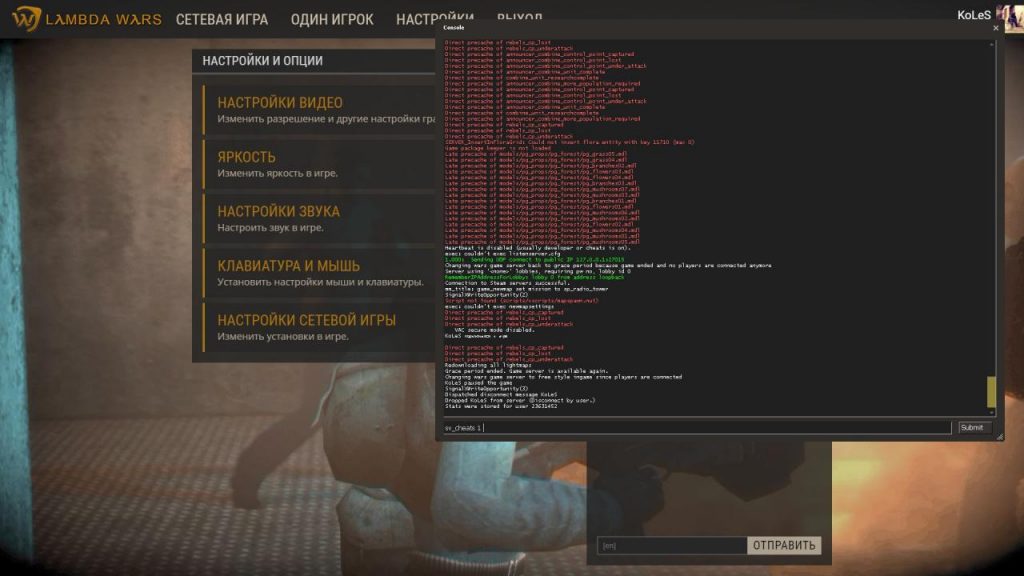Open ЯРКОСТЬ brightness settings
The height and width of the screenshot is (576, 1024).
[244, 155]
